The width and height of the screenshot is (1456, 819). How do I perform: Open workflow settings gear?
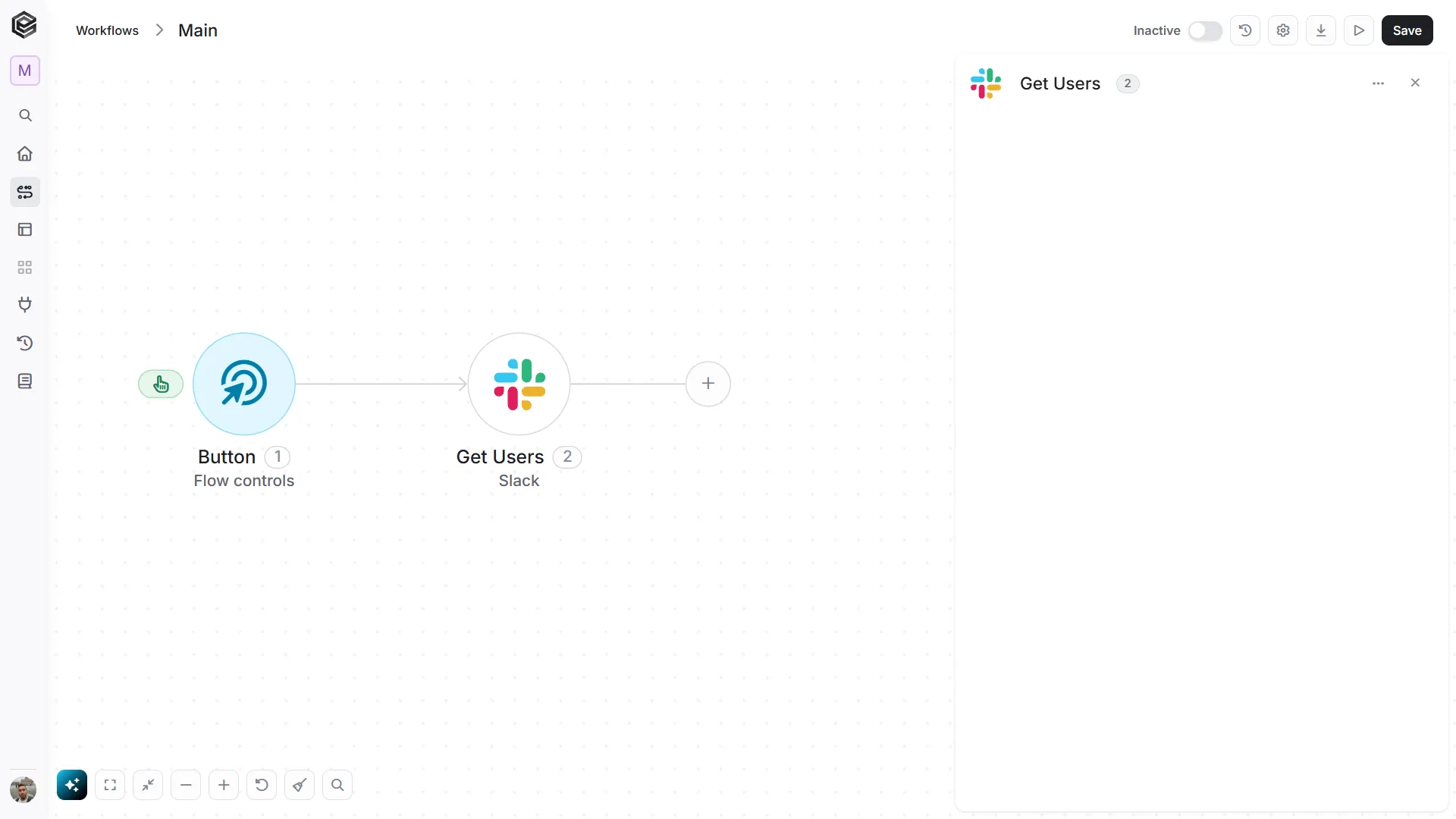click(1283, 30)
